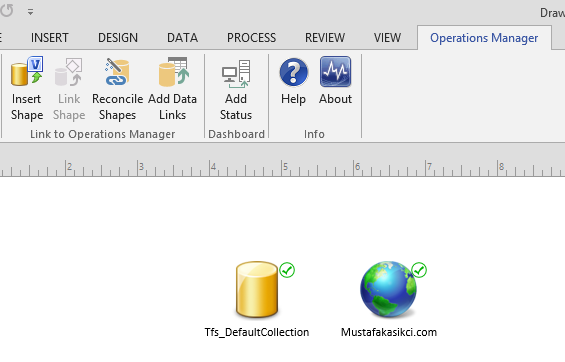Click the green health checkmark on the database
Image resolution: width=565 pixels, height=362 pixels.
coord(287,270)
